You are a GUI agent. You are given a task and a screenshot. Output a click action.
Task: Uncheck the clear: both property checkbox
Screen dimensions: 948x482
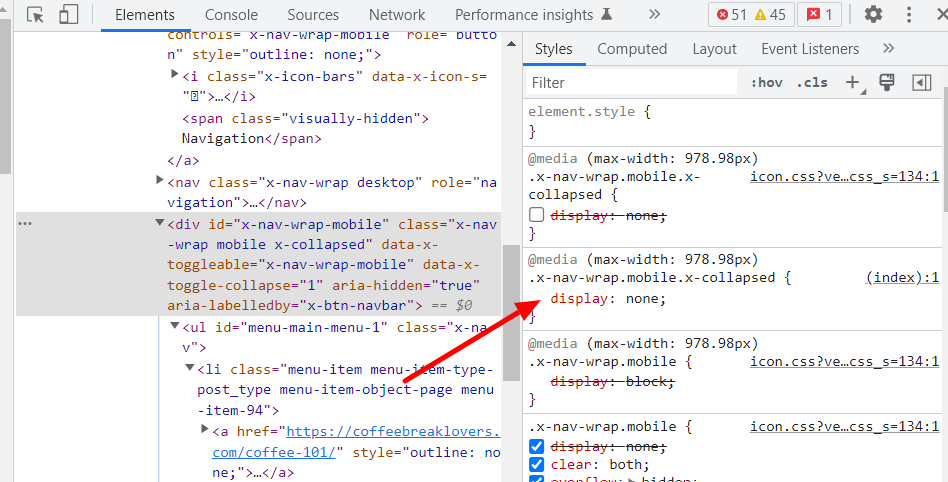coord(536,464)
